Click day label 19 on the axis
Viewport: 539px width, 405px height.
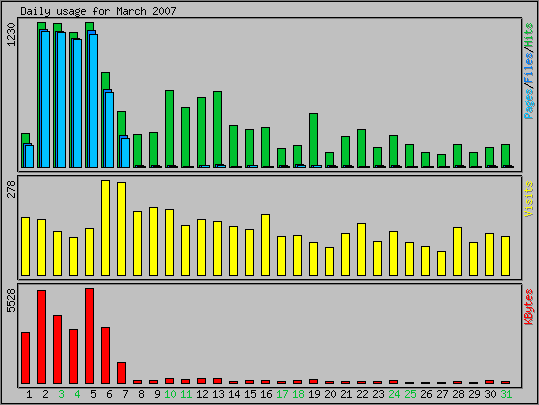click(314, 394)
